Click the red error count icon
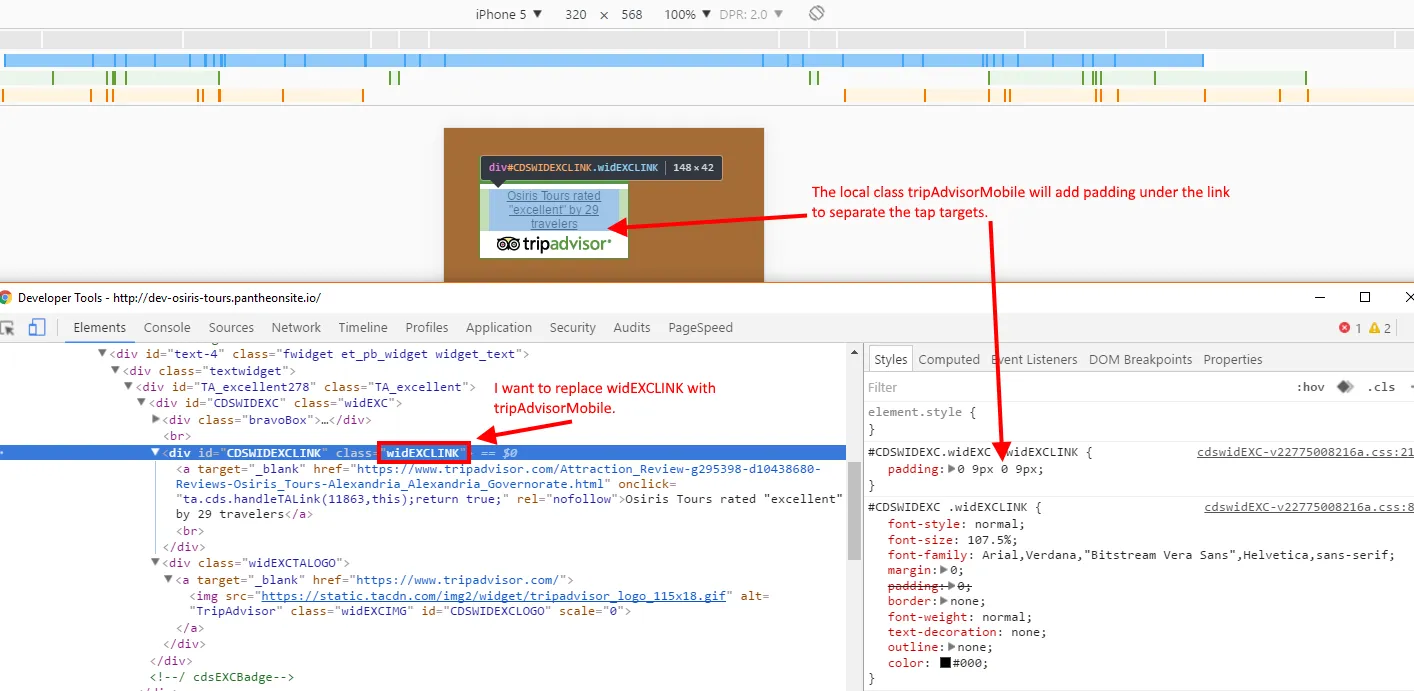This screenshot has width=1414, height=691. 1345,328
